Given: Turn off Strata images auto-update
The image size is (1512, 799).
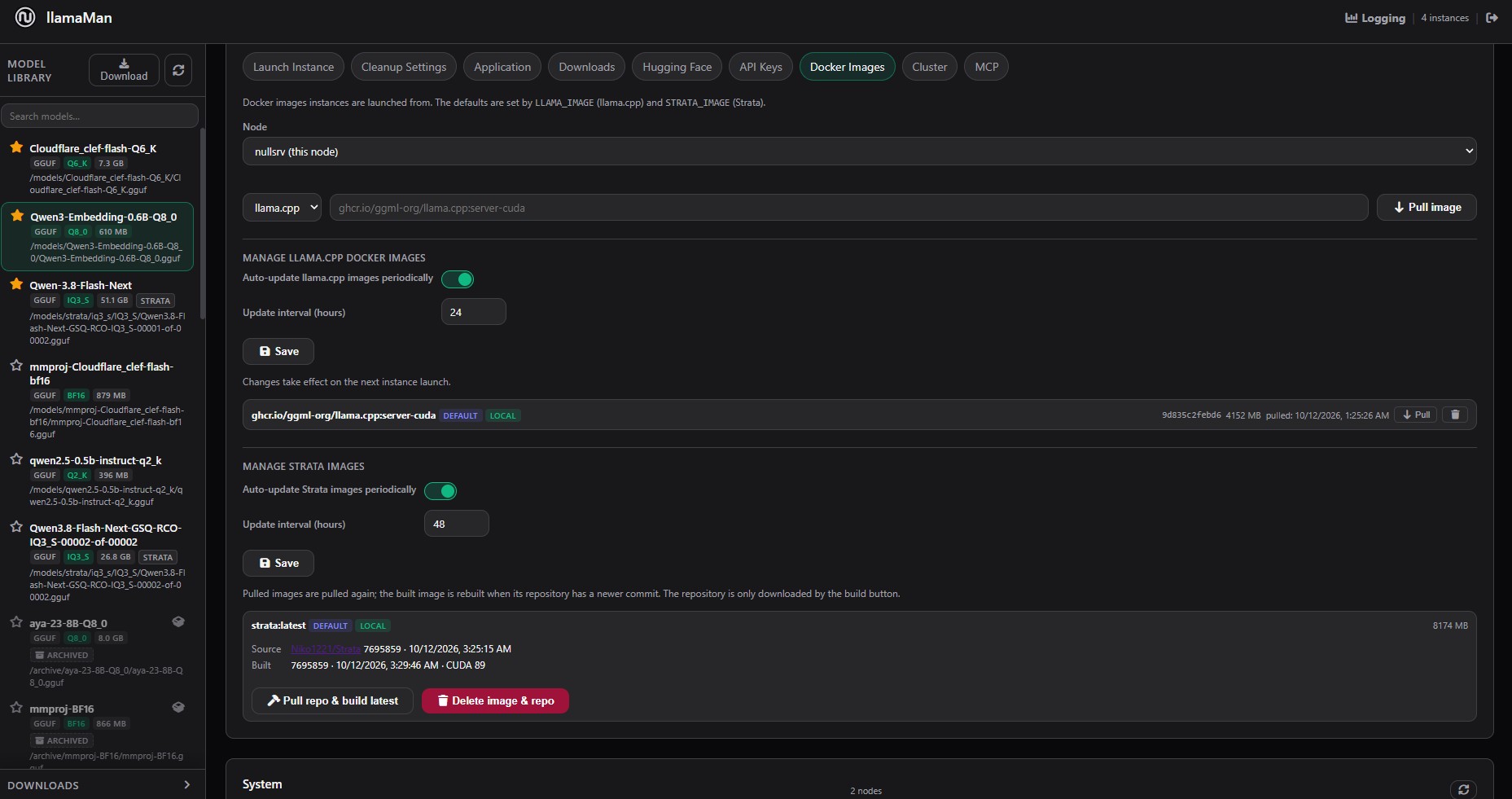Looking at the screenshot, I should coord(440,491).
